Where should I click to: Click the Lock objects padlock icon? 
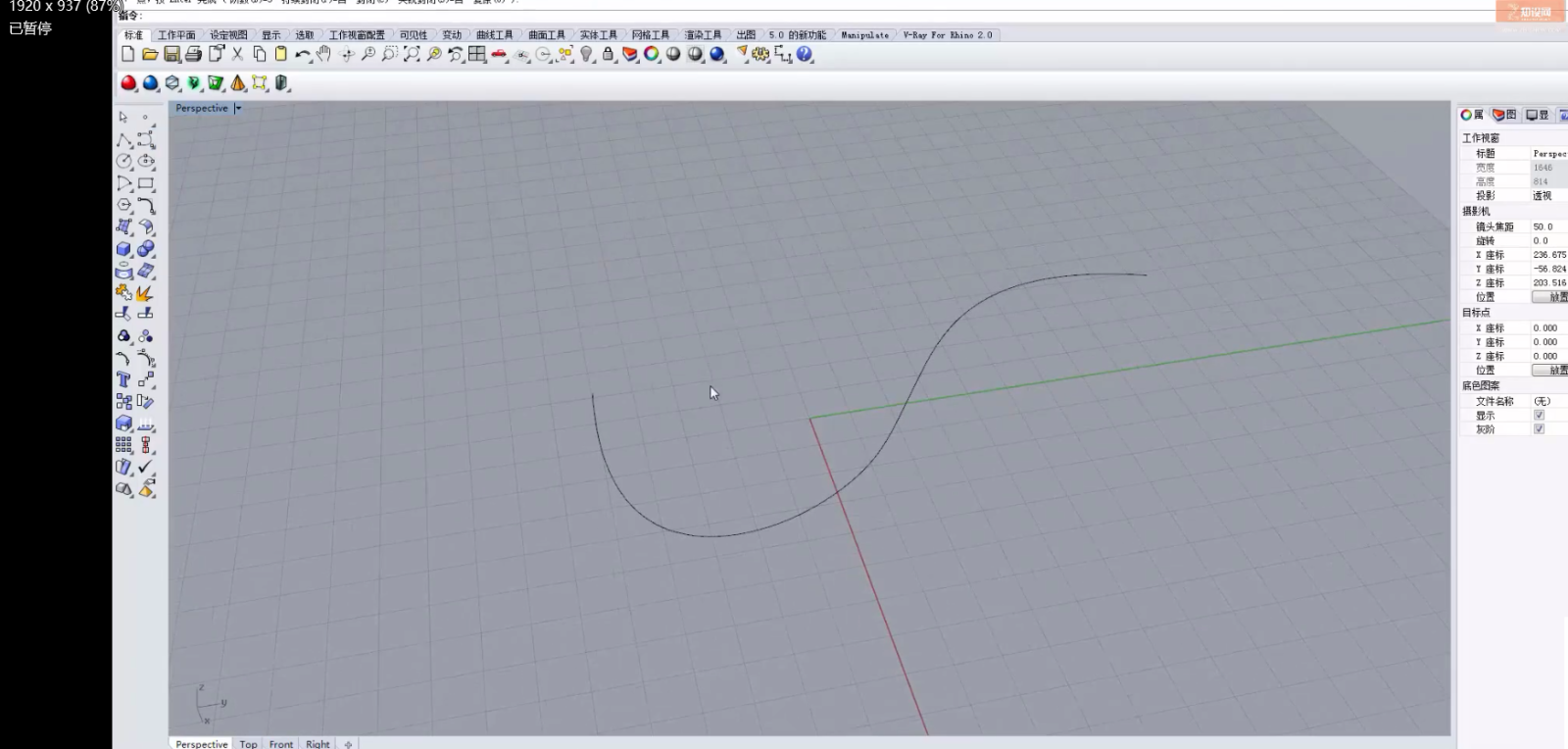[609, 55]
